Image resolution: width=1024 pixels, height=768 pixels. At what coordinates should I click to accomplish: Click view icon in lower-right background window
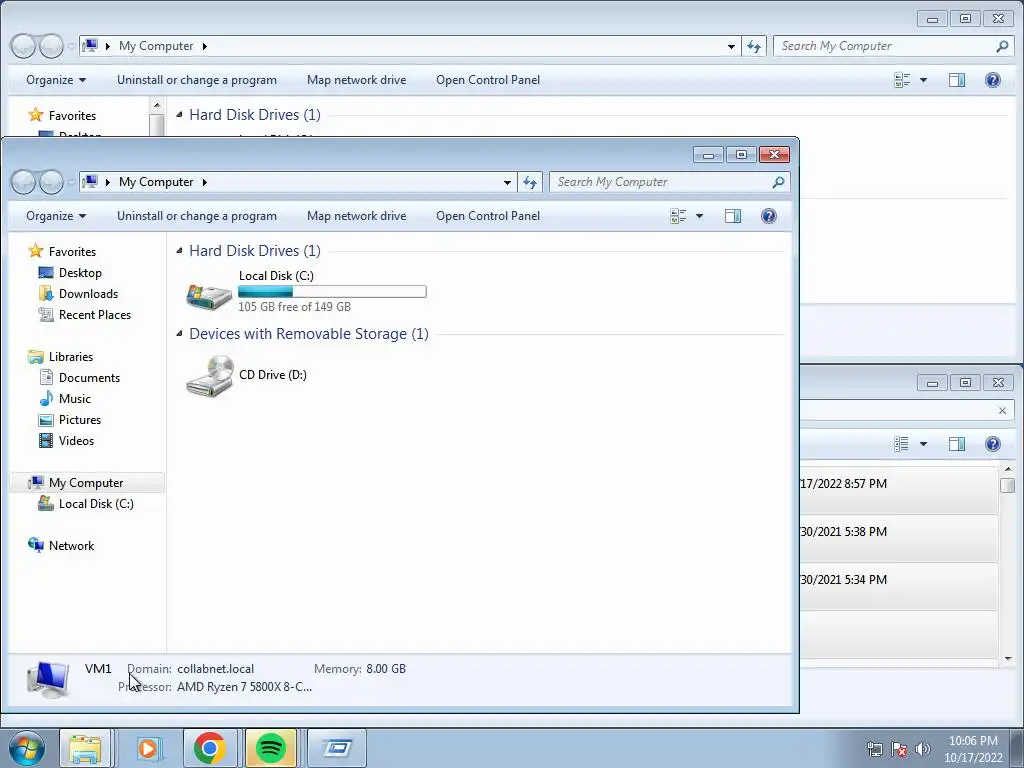click(x=902, y=444)
